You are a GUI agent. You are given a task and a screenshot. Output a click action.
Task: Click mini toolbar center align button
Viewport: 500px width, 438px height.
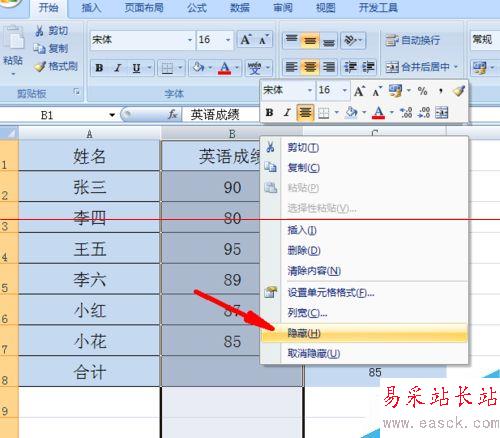(305, 112)
